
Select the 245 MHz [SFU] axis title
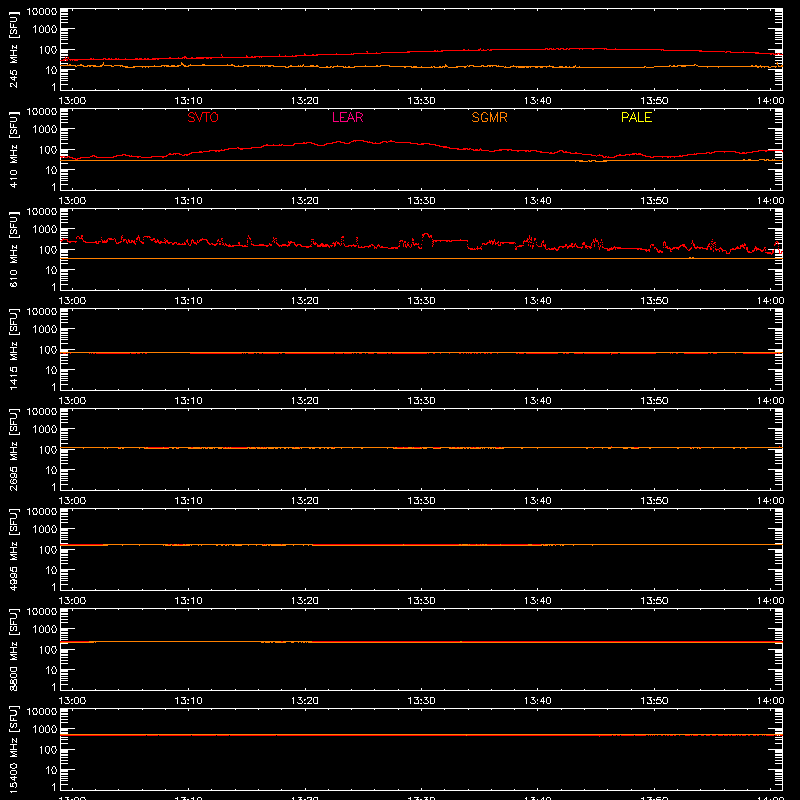[x=13, y=49]
